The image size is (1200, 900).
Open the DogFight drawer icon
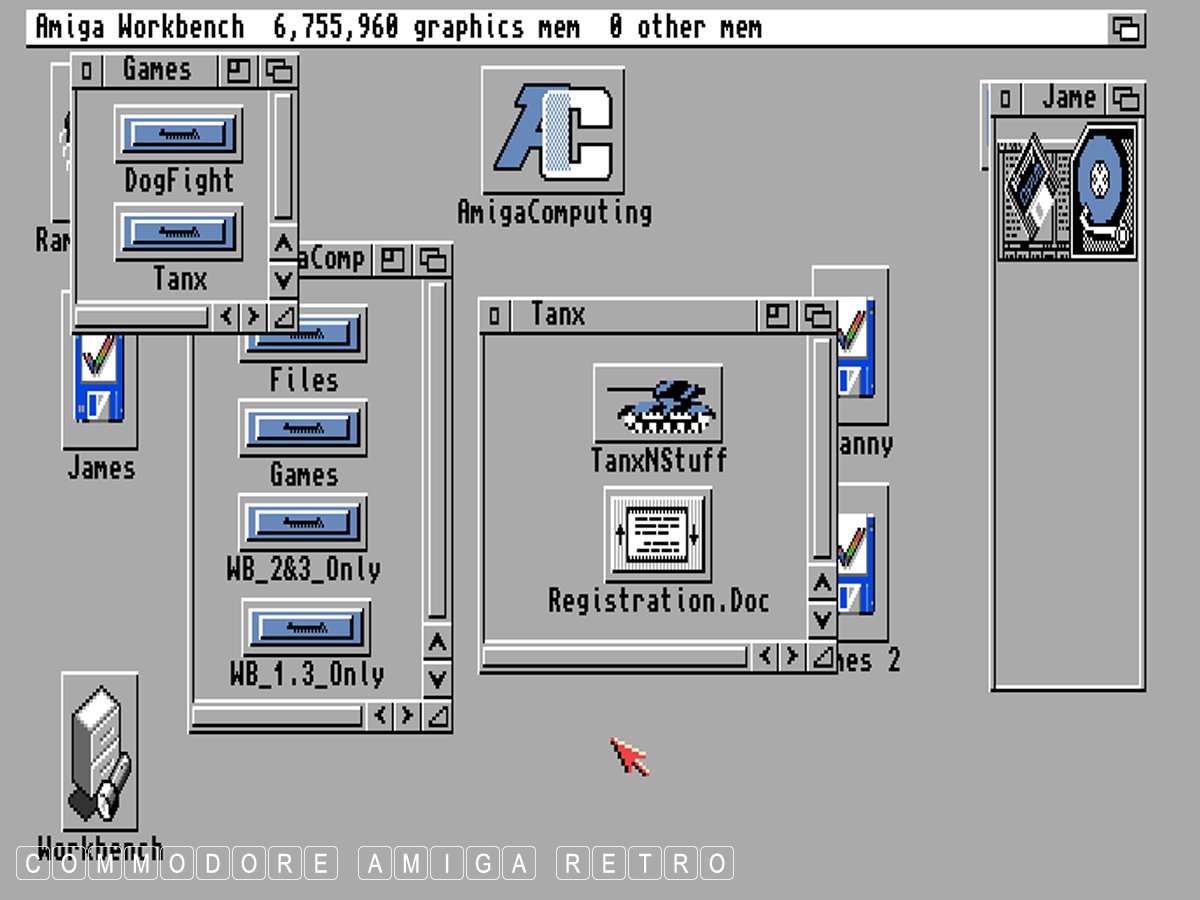coord(179,135)
